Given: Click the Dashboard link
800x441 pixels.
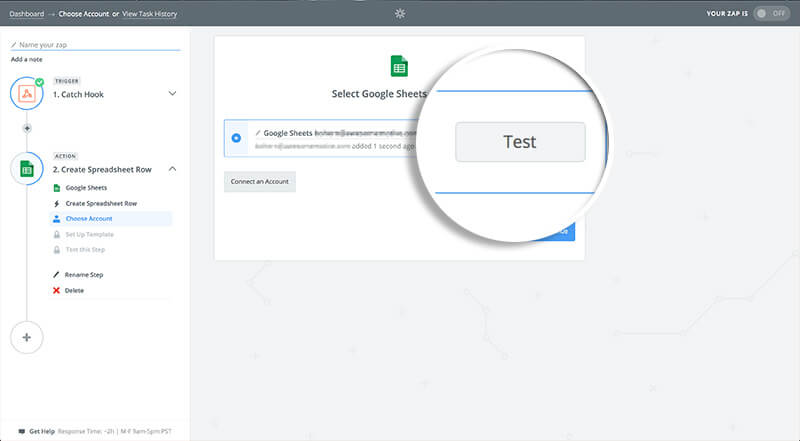Looking at the screenshot, I should pos(27,14).
